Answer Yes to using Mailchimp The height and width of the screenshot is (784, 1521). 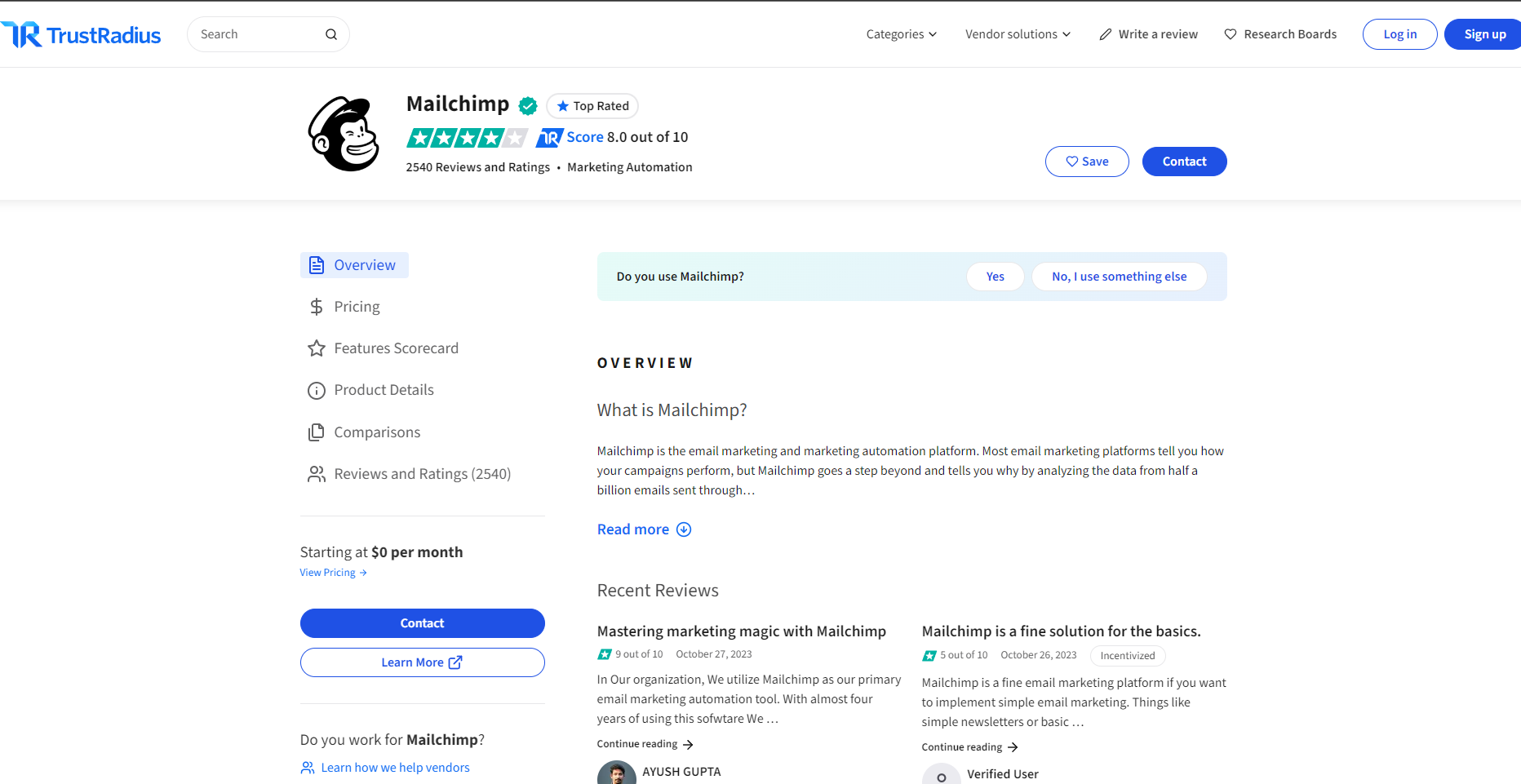click(995, 277)
